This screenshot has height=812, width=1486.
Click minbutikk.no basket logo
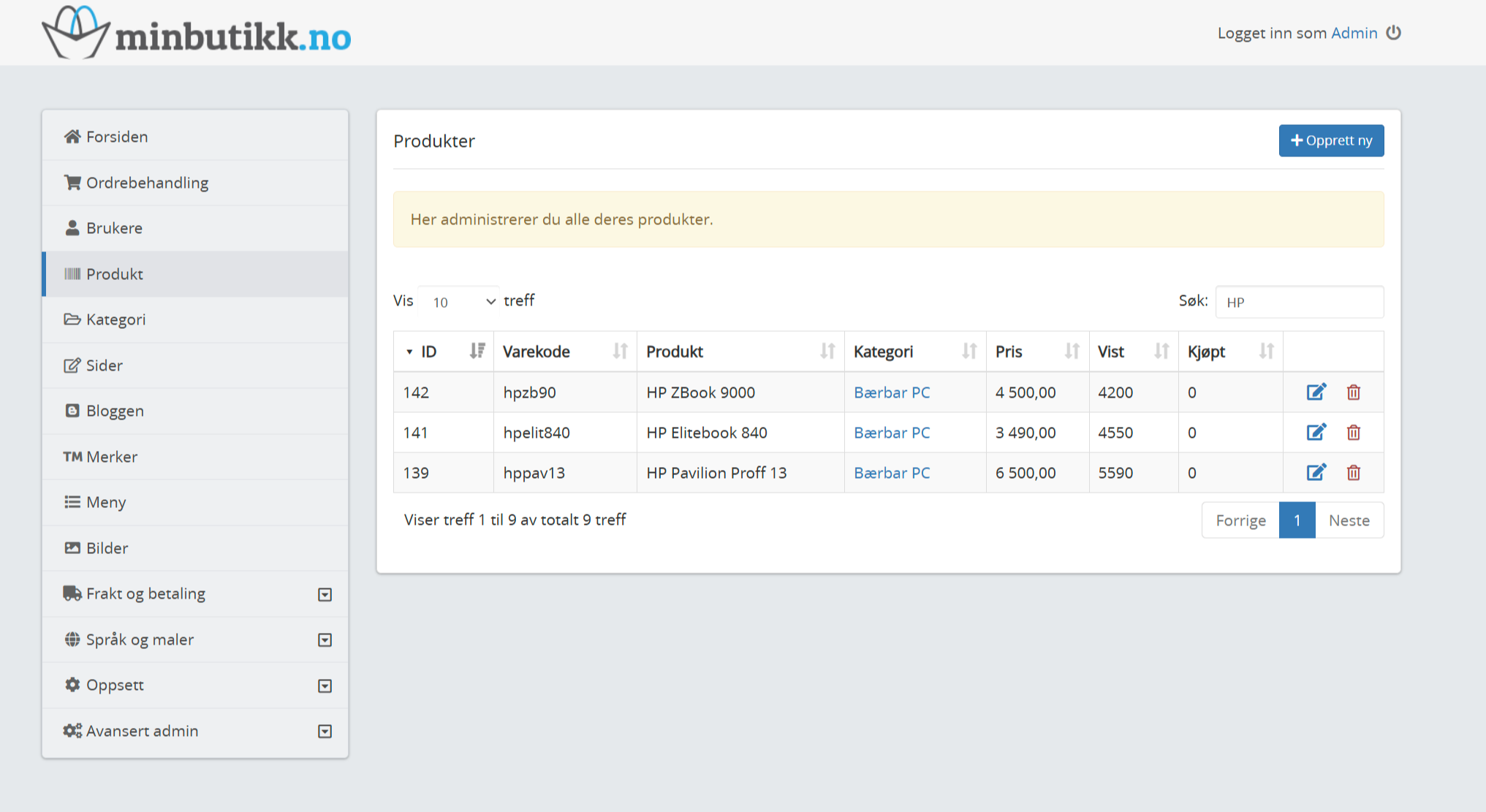point(76,33)
